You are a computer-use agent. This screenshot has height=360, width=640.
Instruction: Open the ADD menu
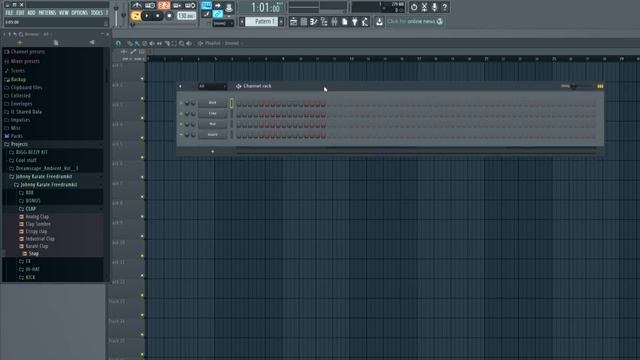pos(31,13)
